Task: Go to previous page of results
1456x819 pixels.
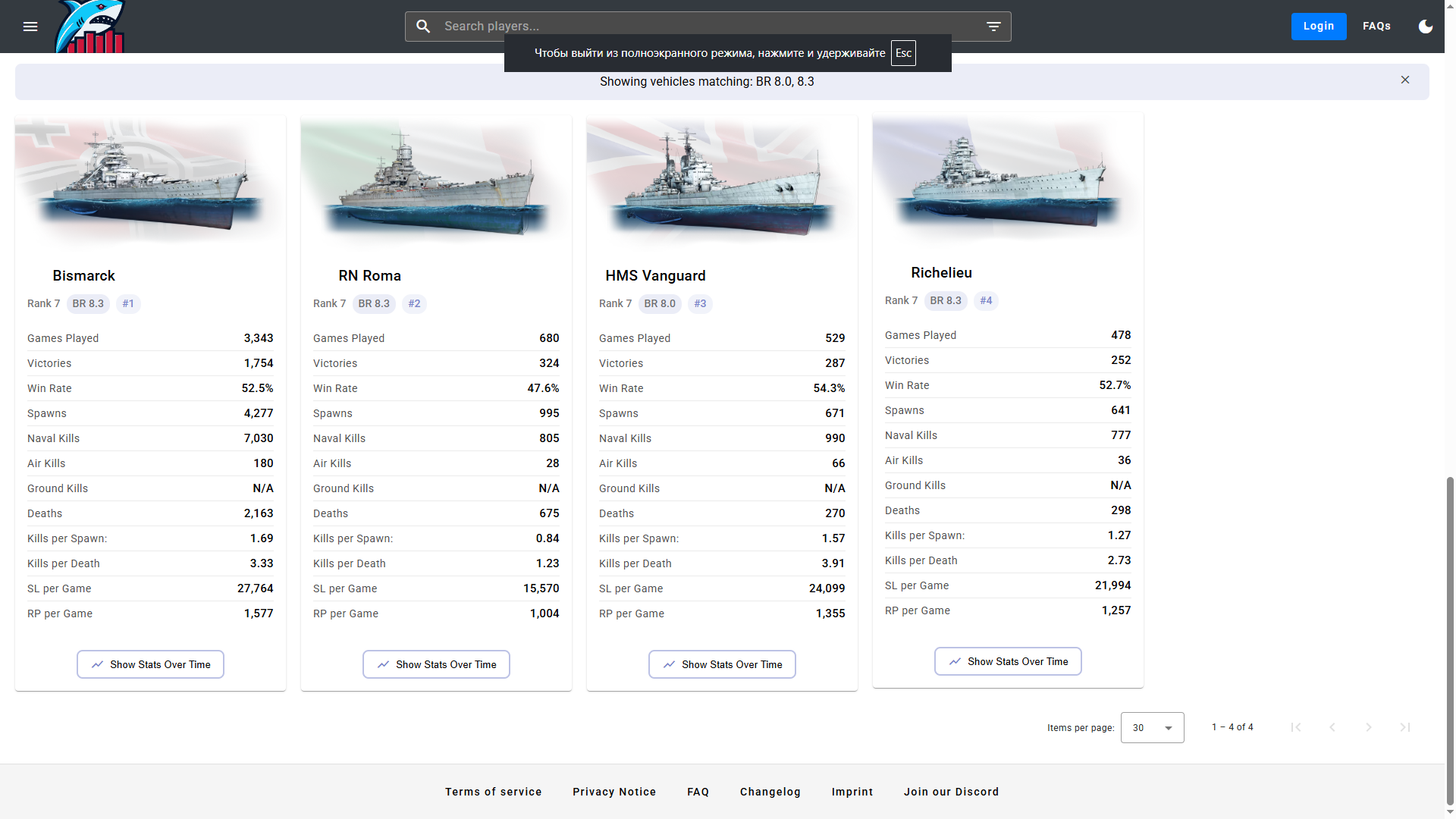Action: click(1332, 727)
